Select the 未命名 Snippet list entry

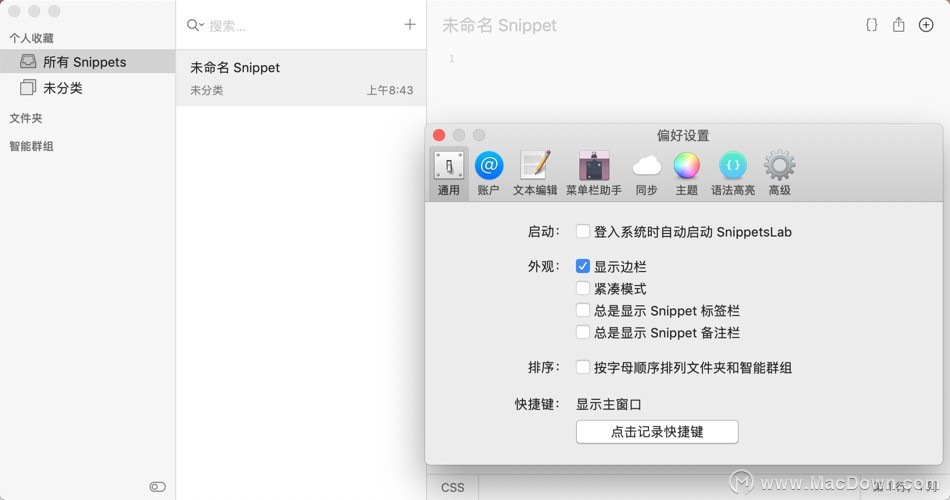[x=301, y=78]
